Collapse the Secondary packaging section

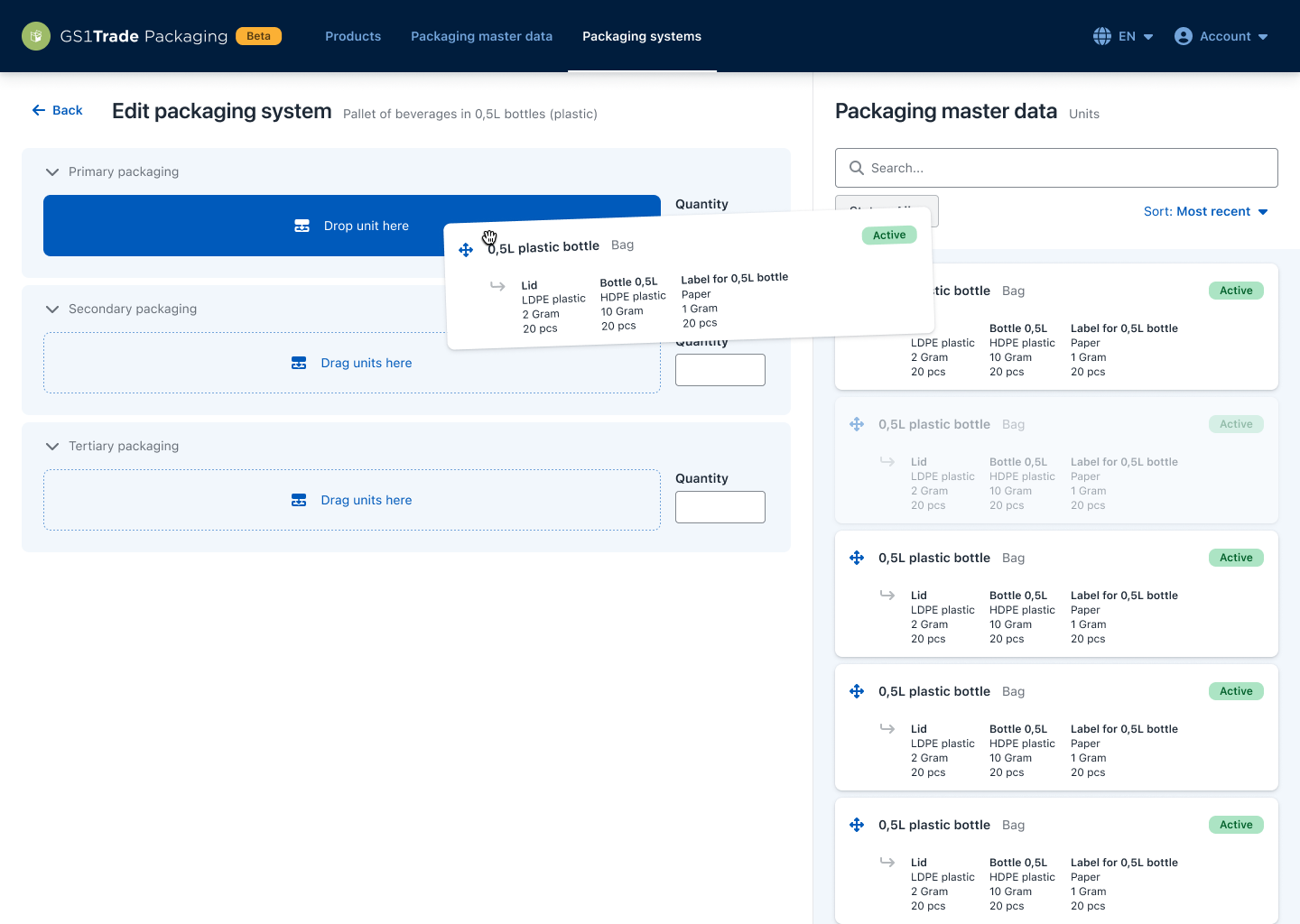(x=52, y=309)
